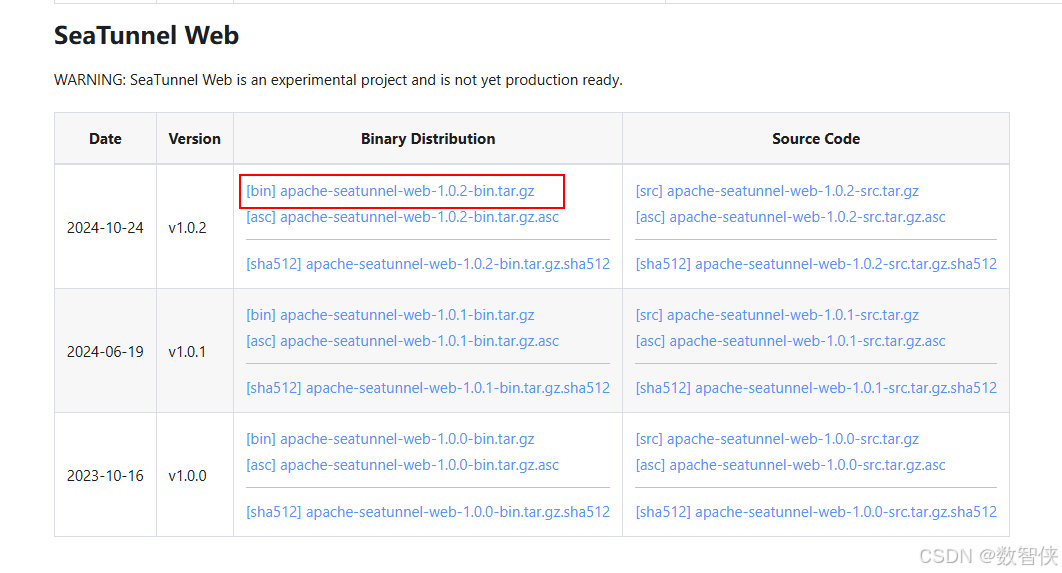The image size is (1062, 573).
Task: Open the 1.0.2 src.tar.gz.sha512 checksum link
Action: pyautogui.click(x=816, y=264)
